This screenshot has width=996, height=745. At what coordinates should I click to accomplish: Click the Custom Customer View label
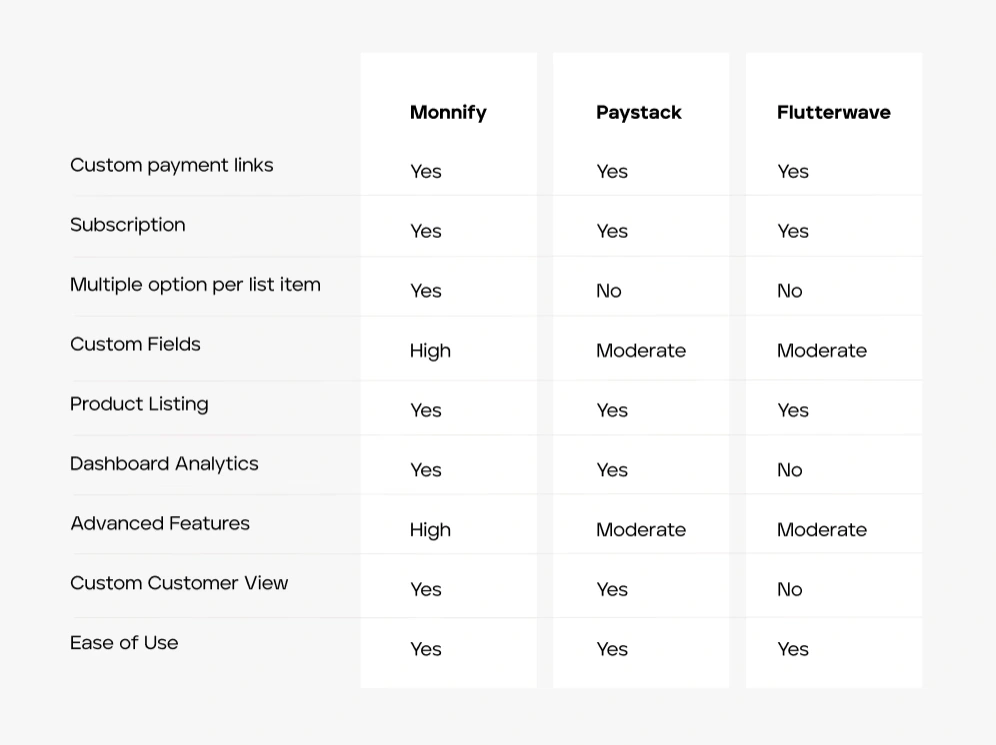(179, 583)
